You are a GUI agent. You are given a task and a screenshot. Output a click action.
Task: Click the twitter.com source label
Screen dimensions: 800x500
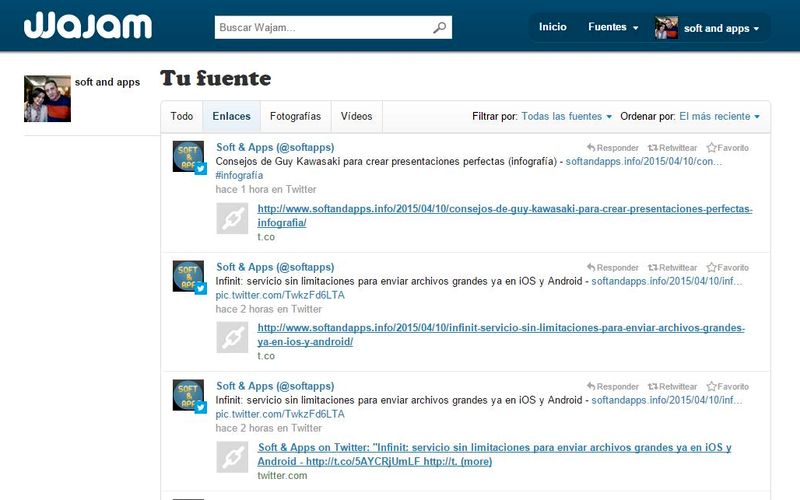[282, 476]
